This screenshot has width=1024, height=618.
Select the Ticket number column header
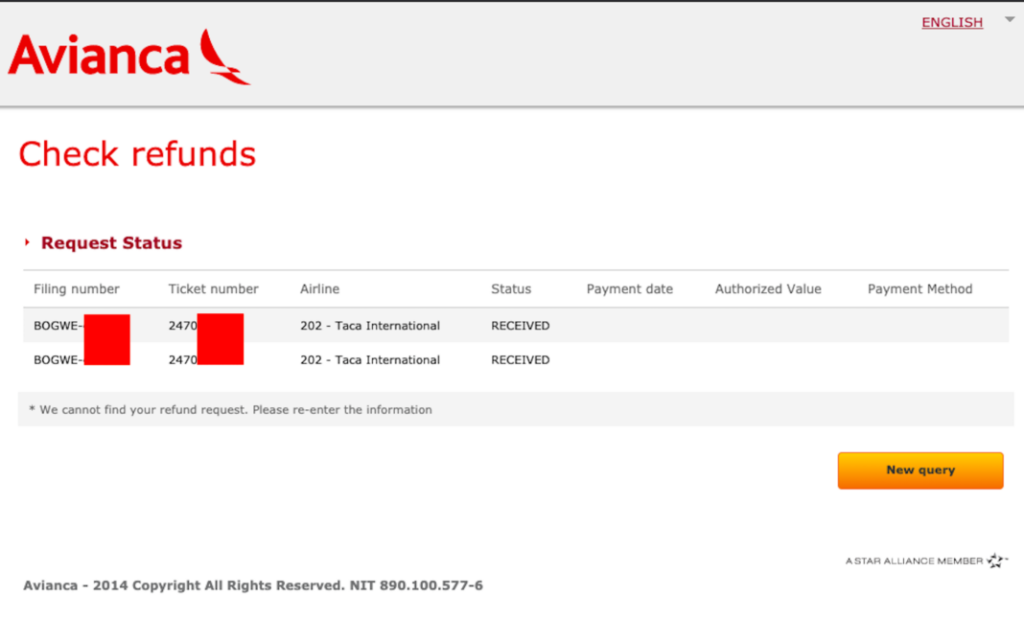[213, 289]
